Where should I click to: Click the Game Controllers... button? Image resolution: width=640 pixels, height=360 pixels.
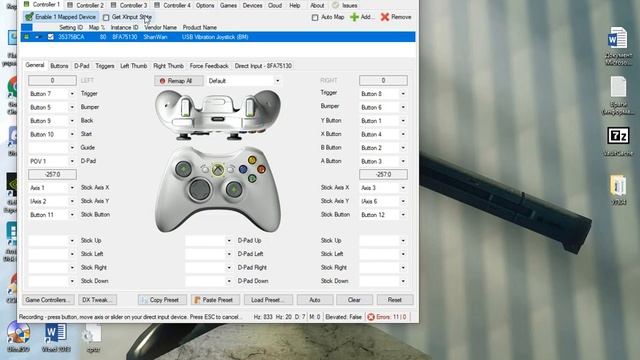48,300
